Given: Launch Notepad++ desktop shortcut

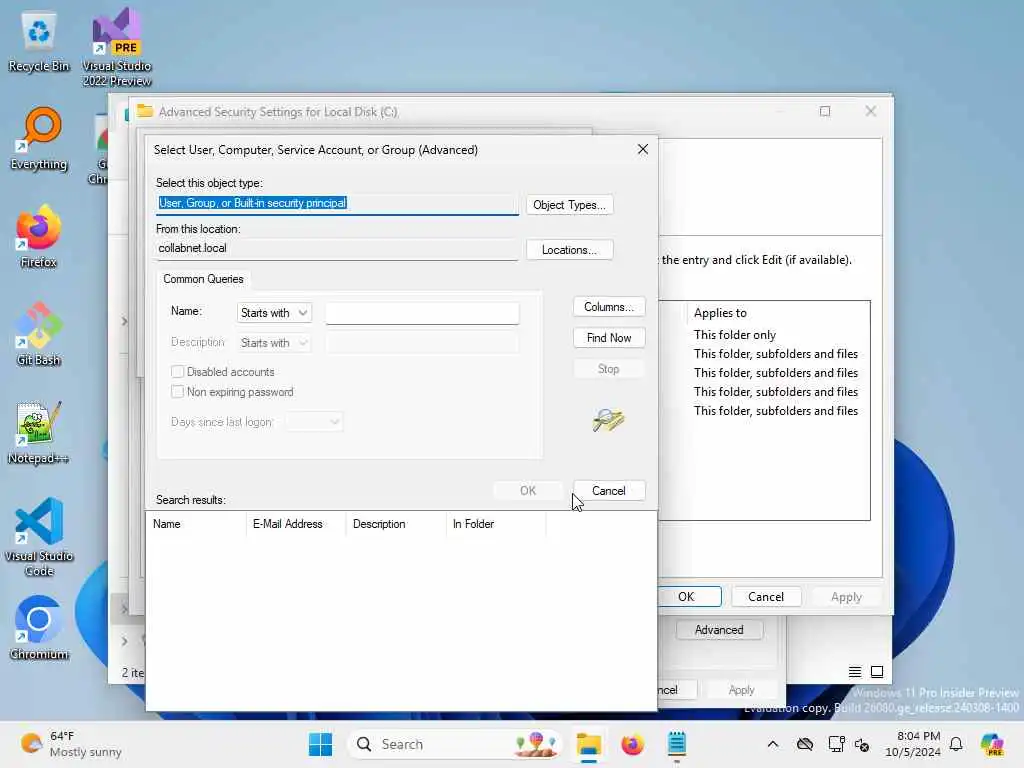Looking at the screenshot, I should pos(39,432).
